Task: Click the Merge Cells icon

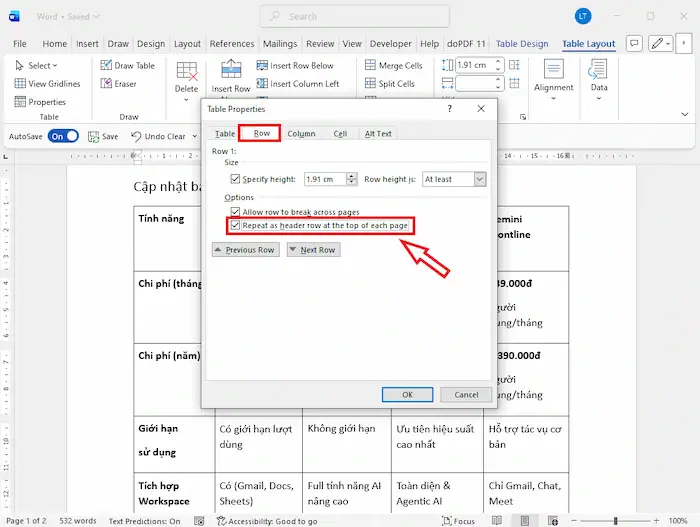Action: pyautogui.click(x=369, y=66)
